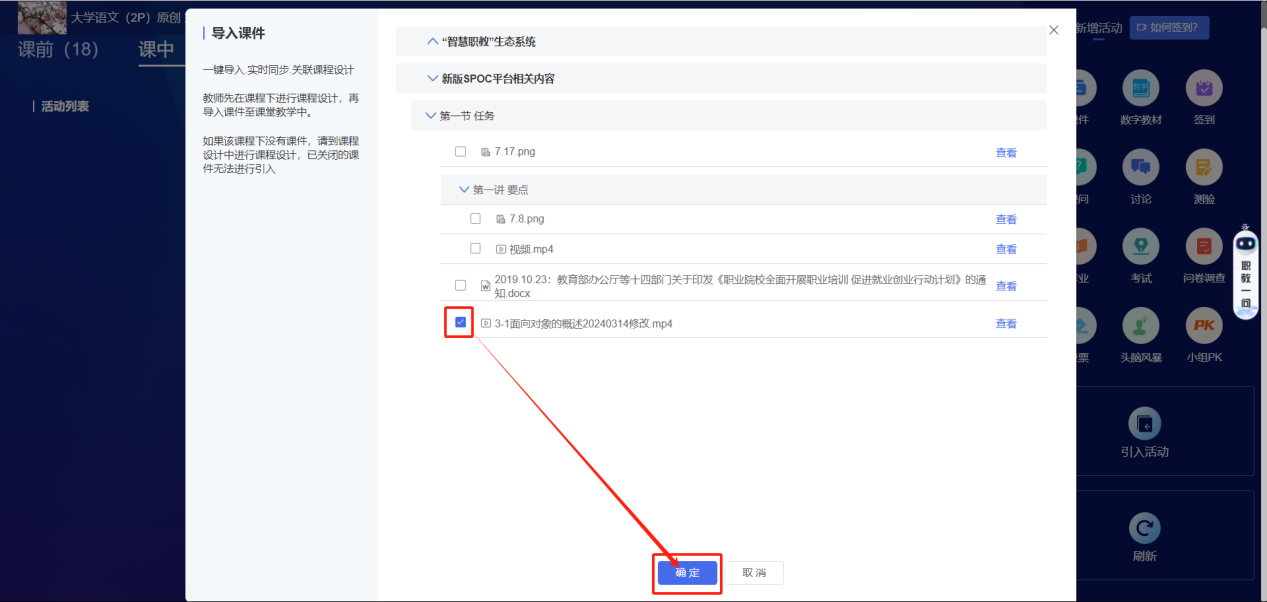
Task: Launch the 问卷调查 survey activity
Action: (1203, 247)
